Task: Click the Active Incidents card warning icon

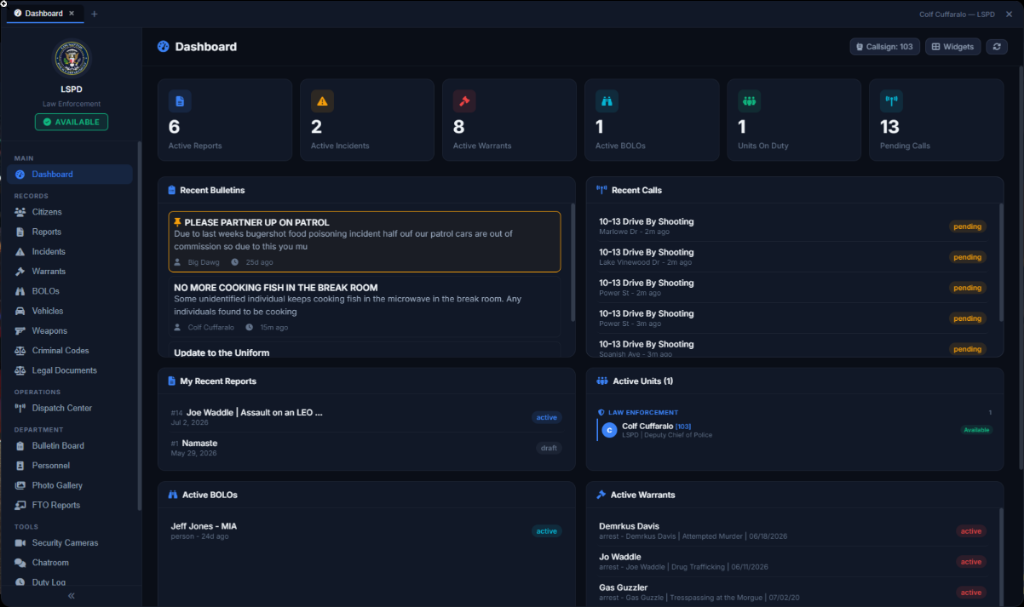Action: (322, 101)
